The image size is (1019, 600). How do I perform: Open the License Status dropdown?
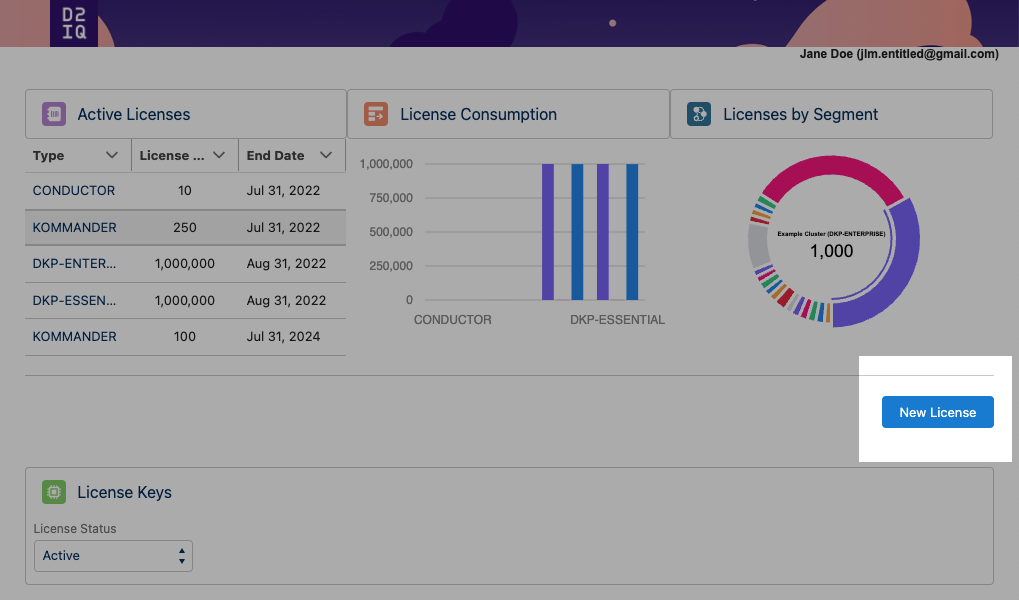(113, 556)
